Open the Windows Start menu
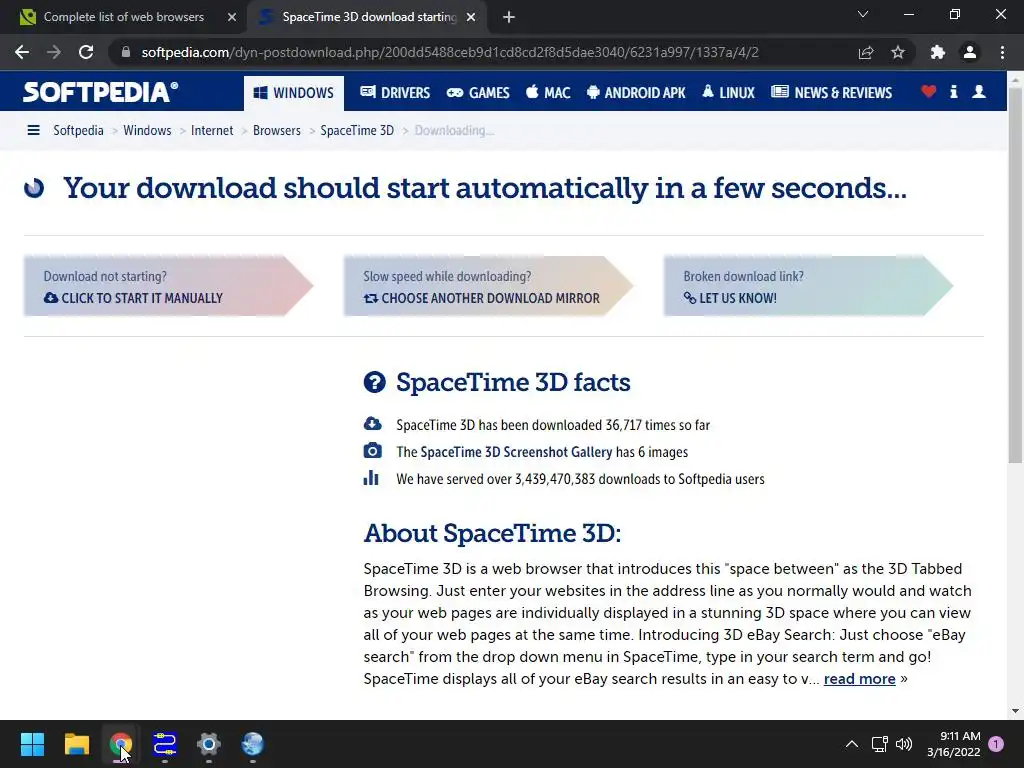The image size is (1024, 768). (x=32, y=744)
